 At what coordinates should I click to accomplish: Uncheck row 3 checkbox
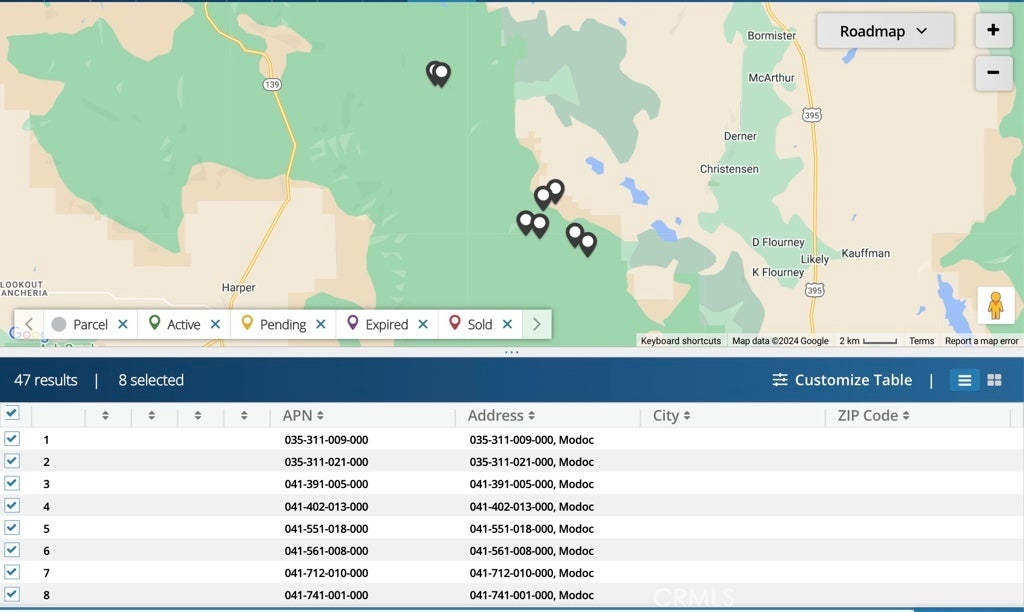[12, 483]
